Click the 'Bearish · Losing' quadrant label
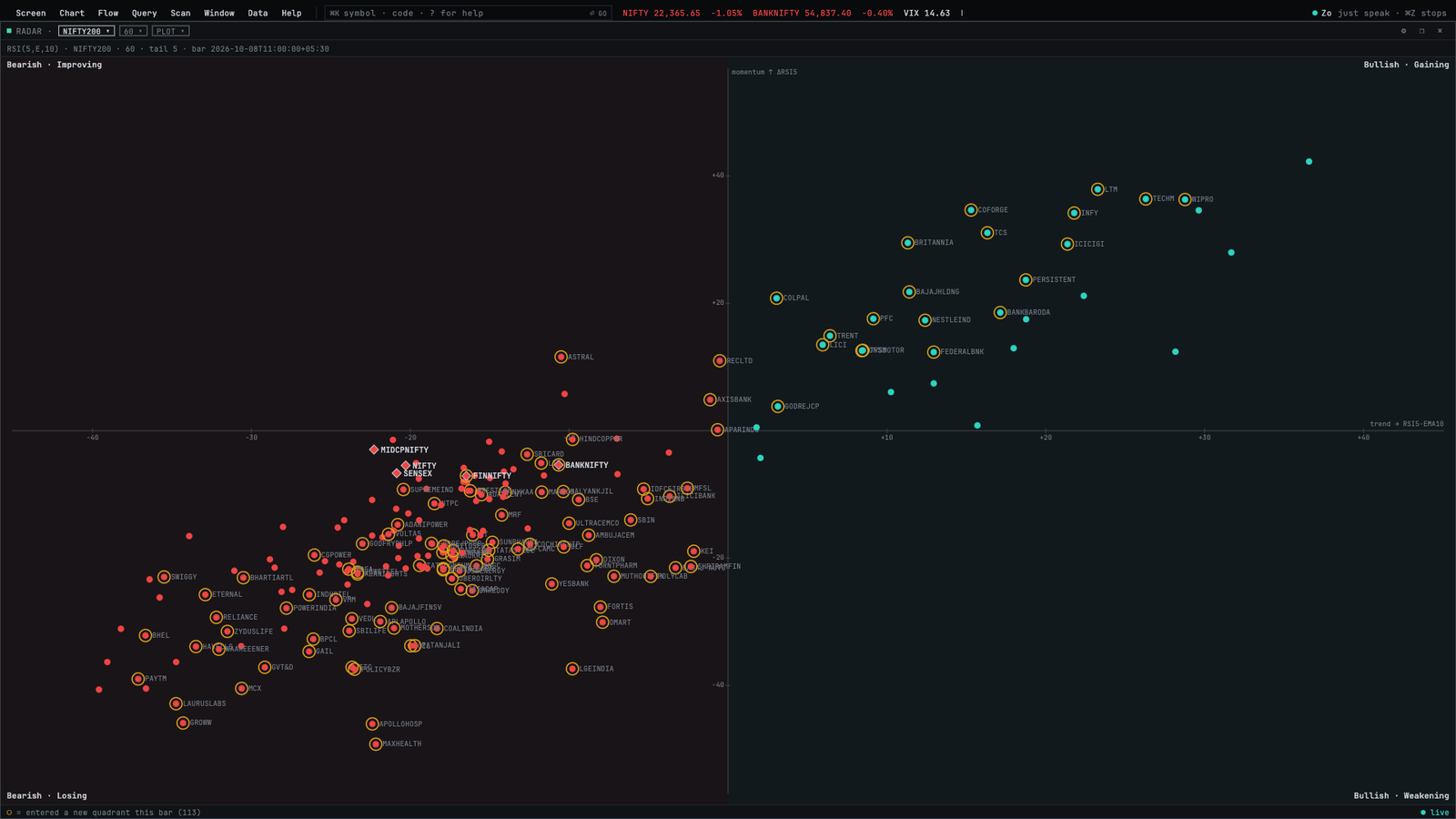This screenshot has height=819, width=1456. [46, 795]
